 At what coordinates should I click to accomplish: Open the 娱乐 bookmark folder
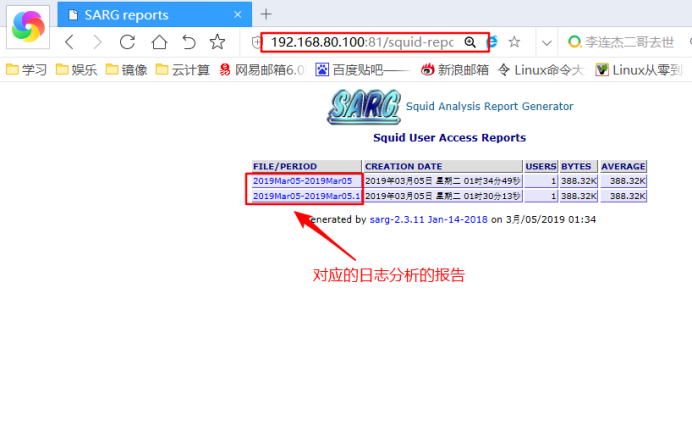pyautogui.click(x=76, y=70)
